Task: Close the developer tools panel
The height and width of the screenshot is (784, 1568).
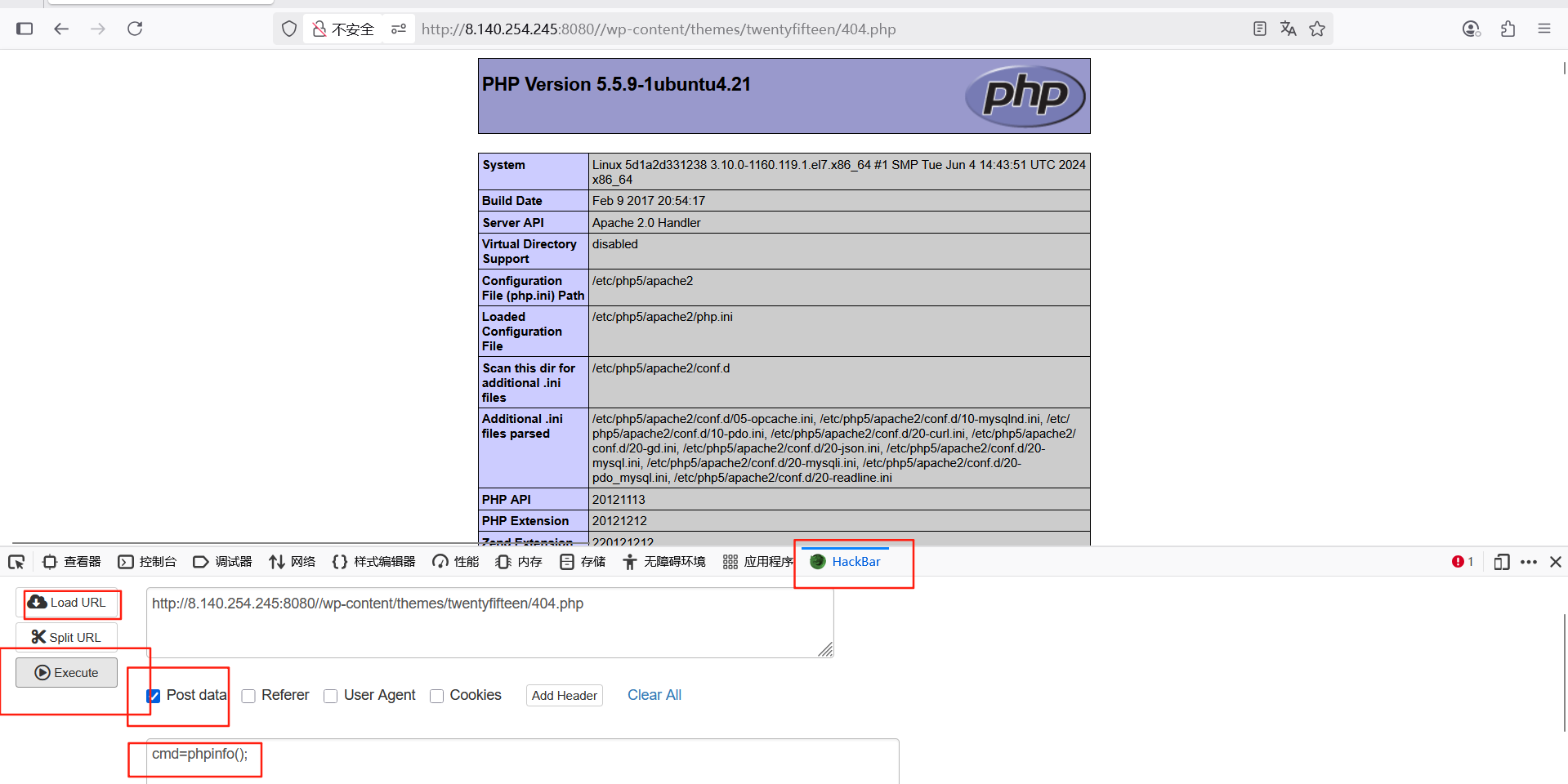Action: [x=1556, y=562]
